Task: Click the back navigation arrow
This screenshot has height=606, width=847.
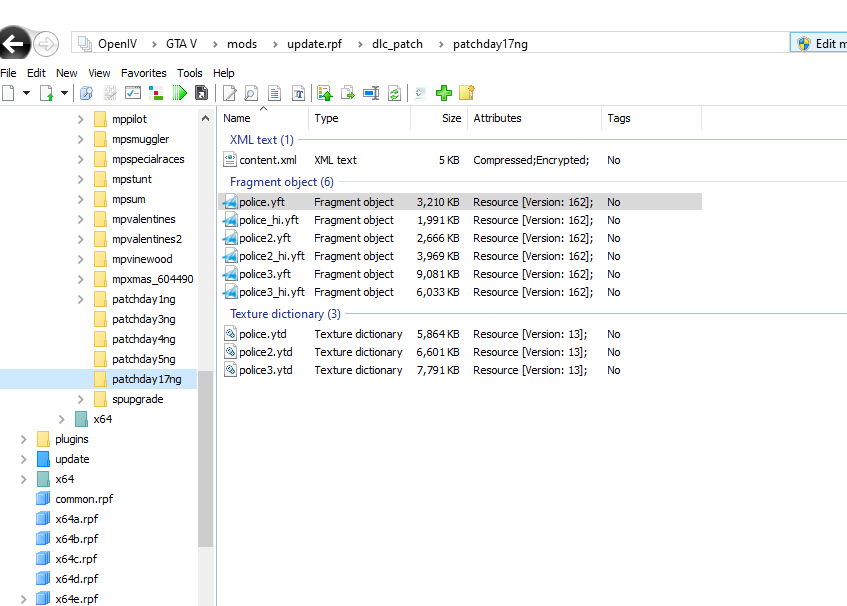Action: (x=14, y=44)
